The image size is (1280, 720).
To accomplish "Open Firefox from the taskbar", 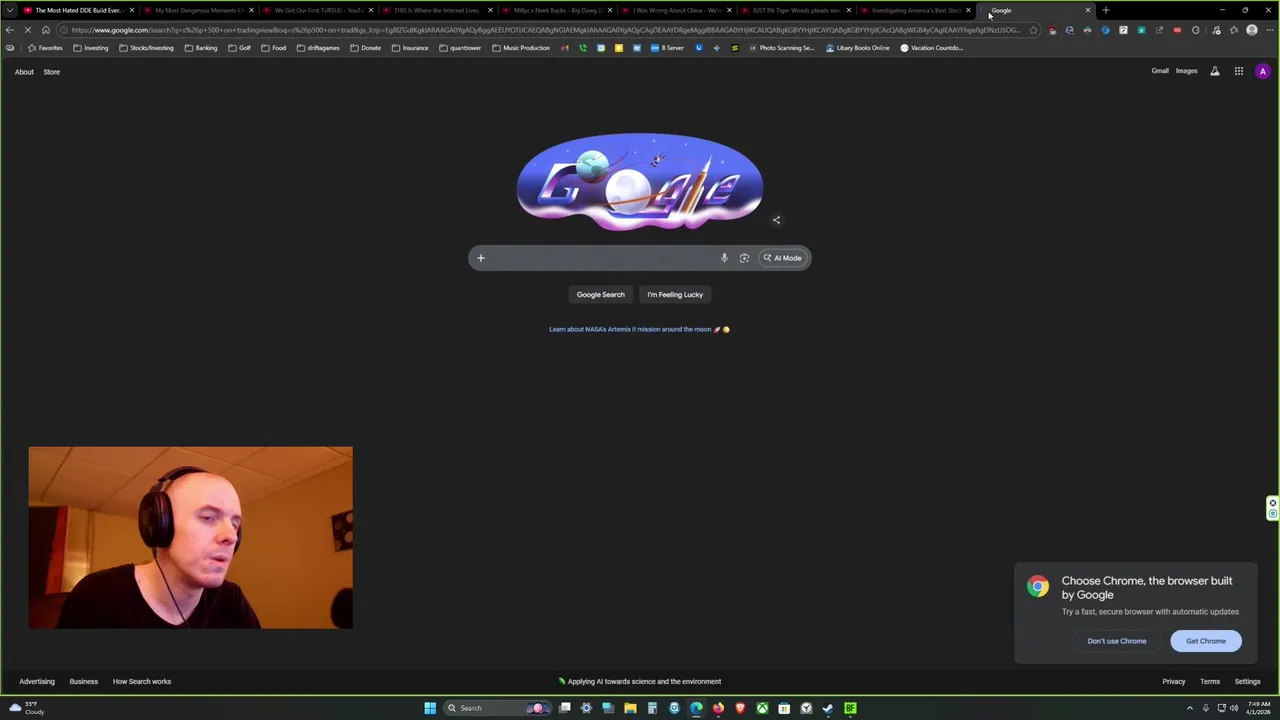I will [x=718, y=708].
